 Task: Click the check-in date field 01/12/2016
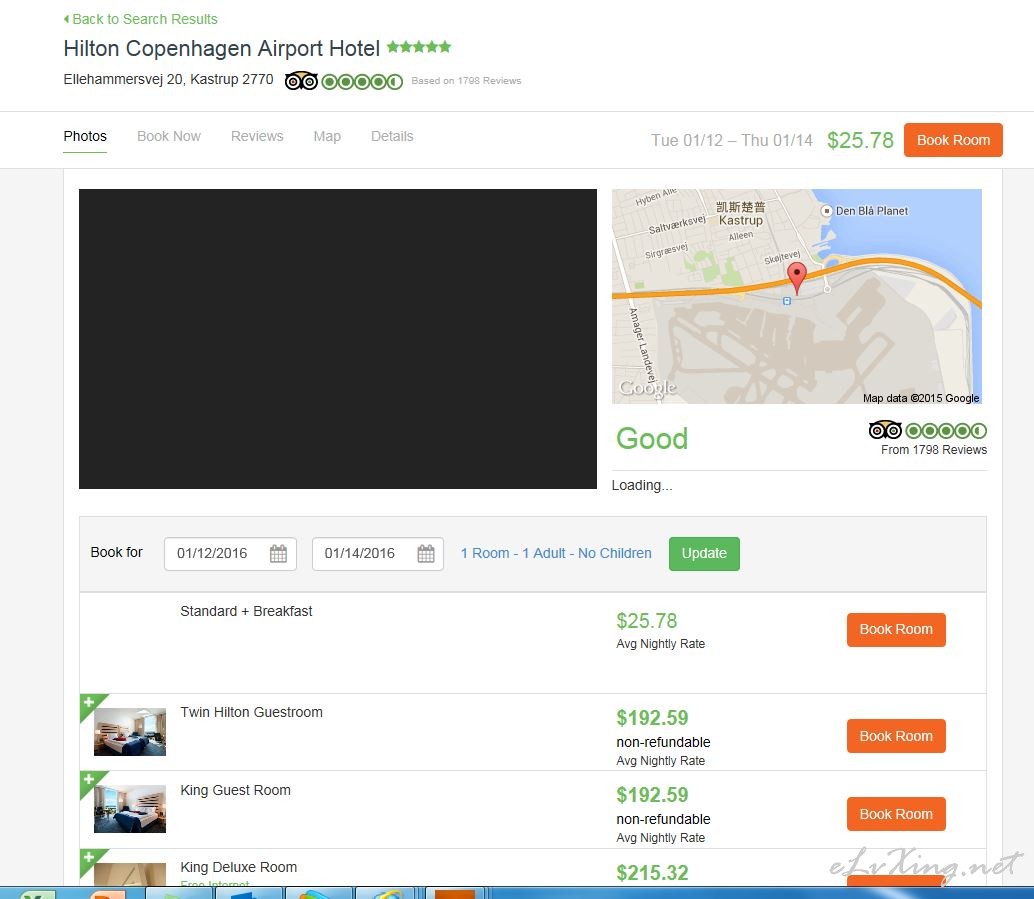(x=230, y=553)
